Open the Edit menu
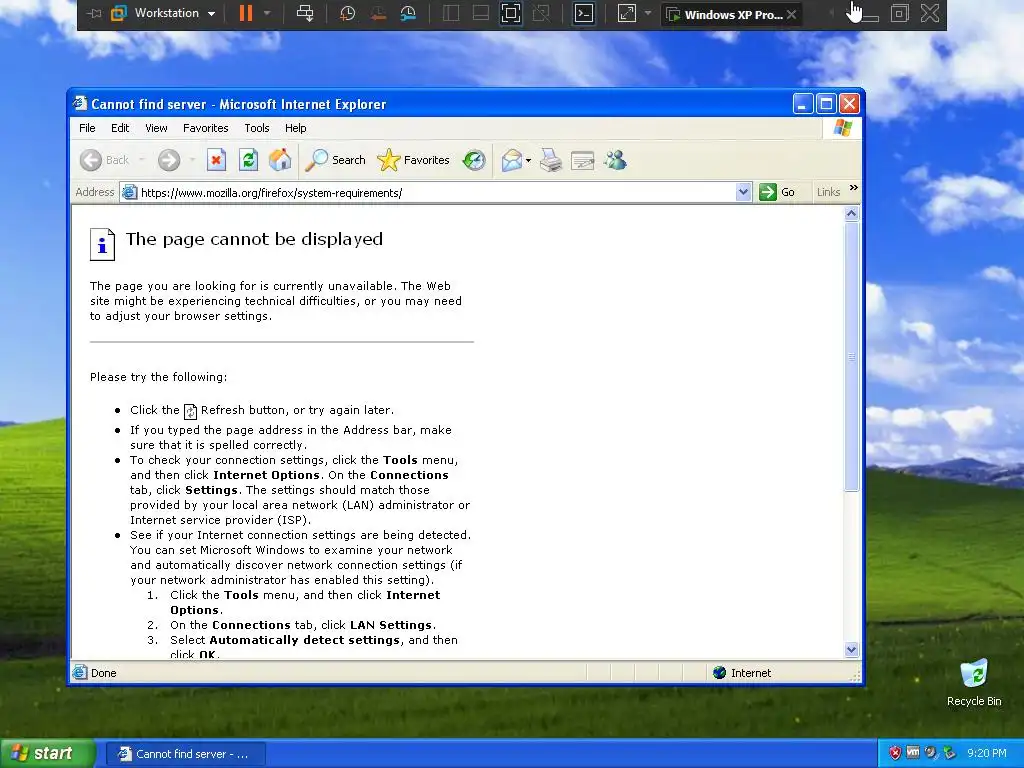Image resolution: width=1024 pixels, height=768 pixels. 120,128
